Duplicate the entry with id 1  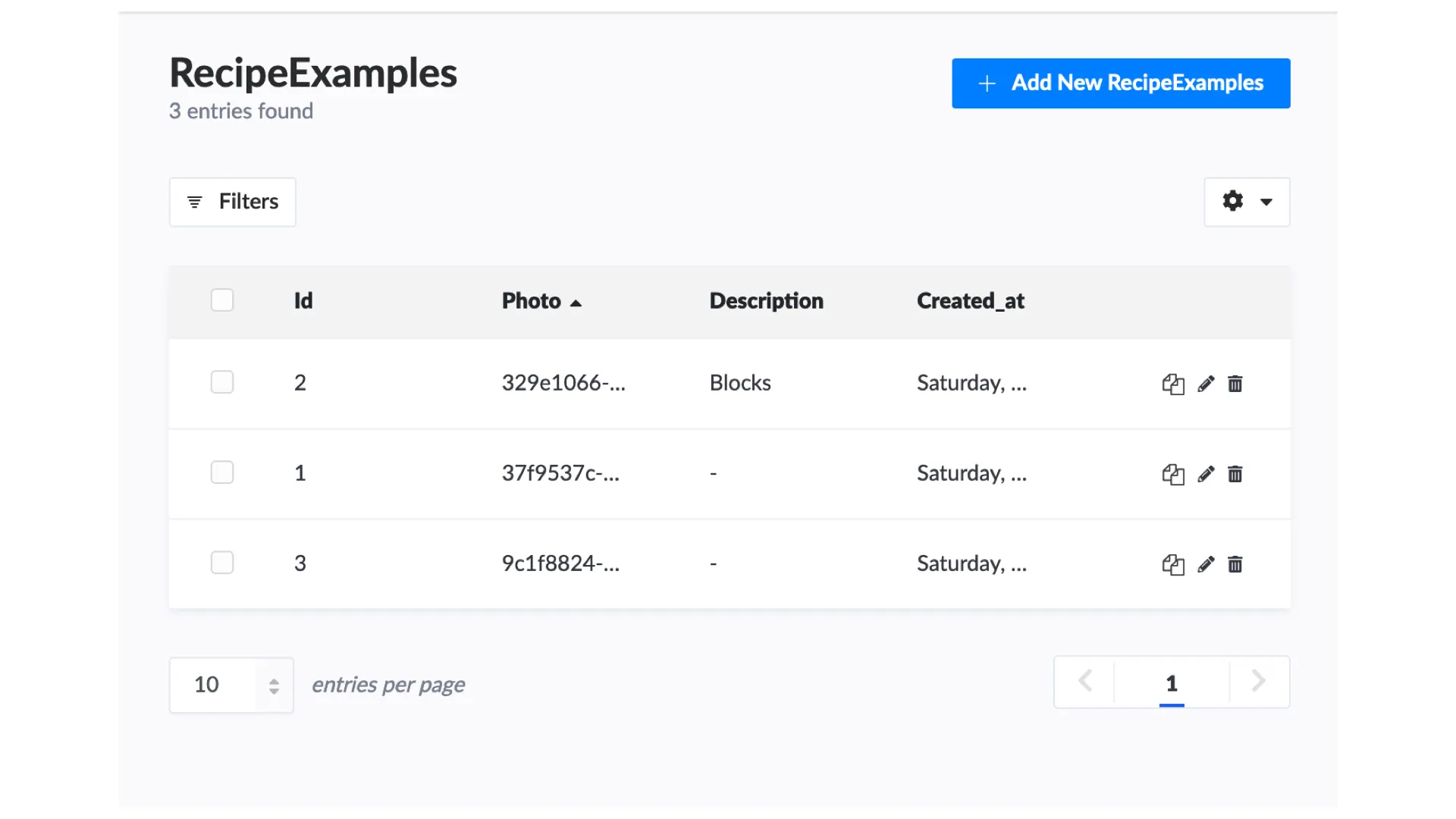[1172, 474]
